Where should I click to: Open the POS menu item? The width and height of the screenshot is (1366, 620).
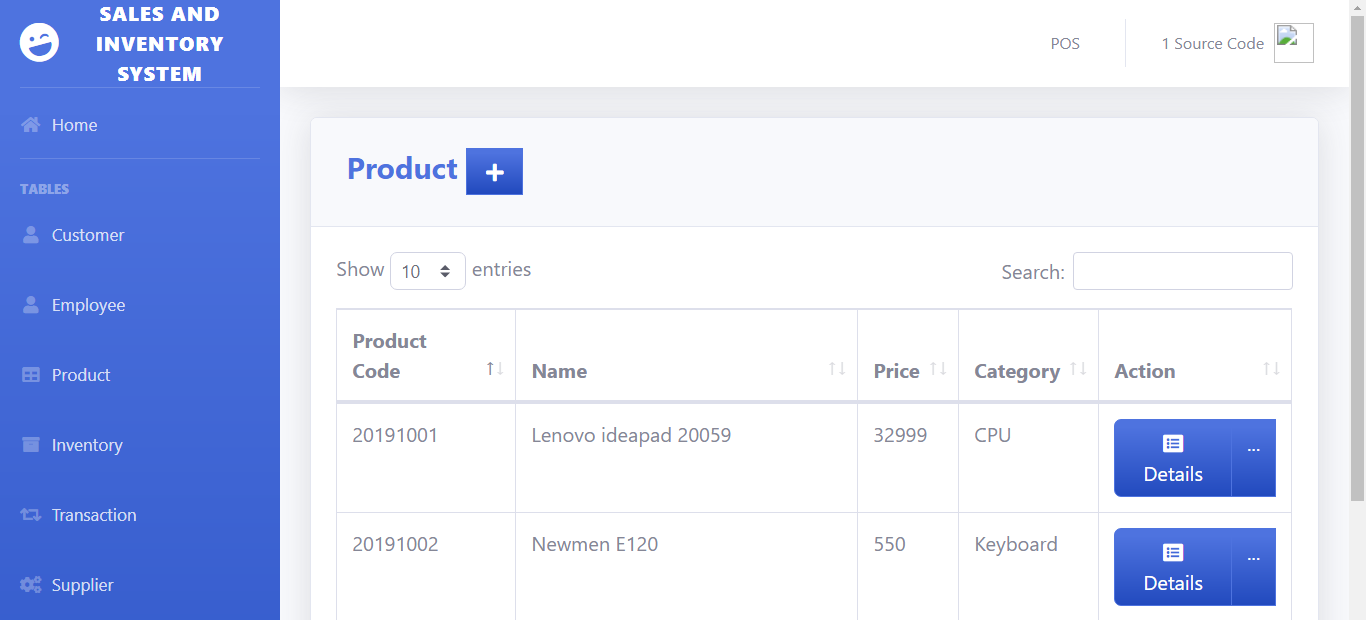coord(1065,43)
